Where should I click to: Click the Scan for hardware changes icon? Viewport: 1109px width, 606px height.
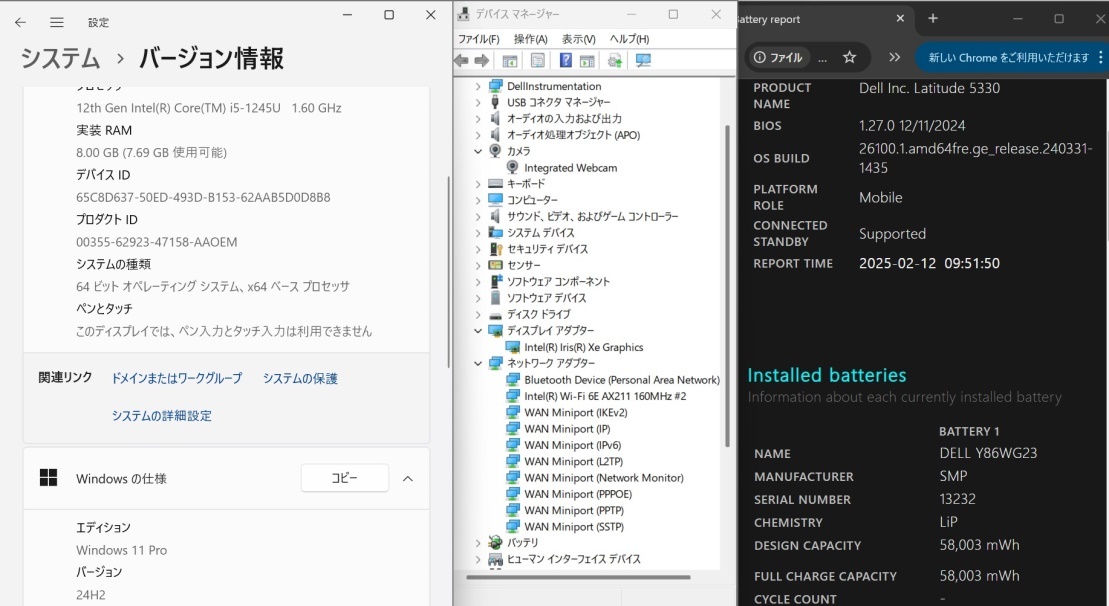pos(641,60)
